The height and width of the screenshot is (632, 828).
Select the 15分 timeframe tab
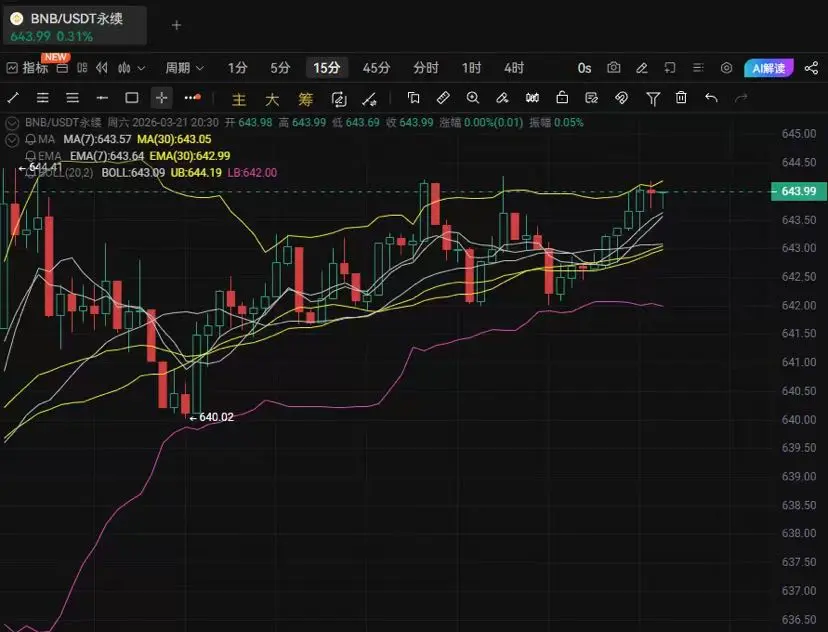tap(326, 68)
